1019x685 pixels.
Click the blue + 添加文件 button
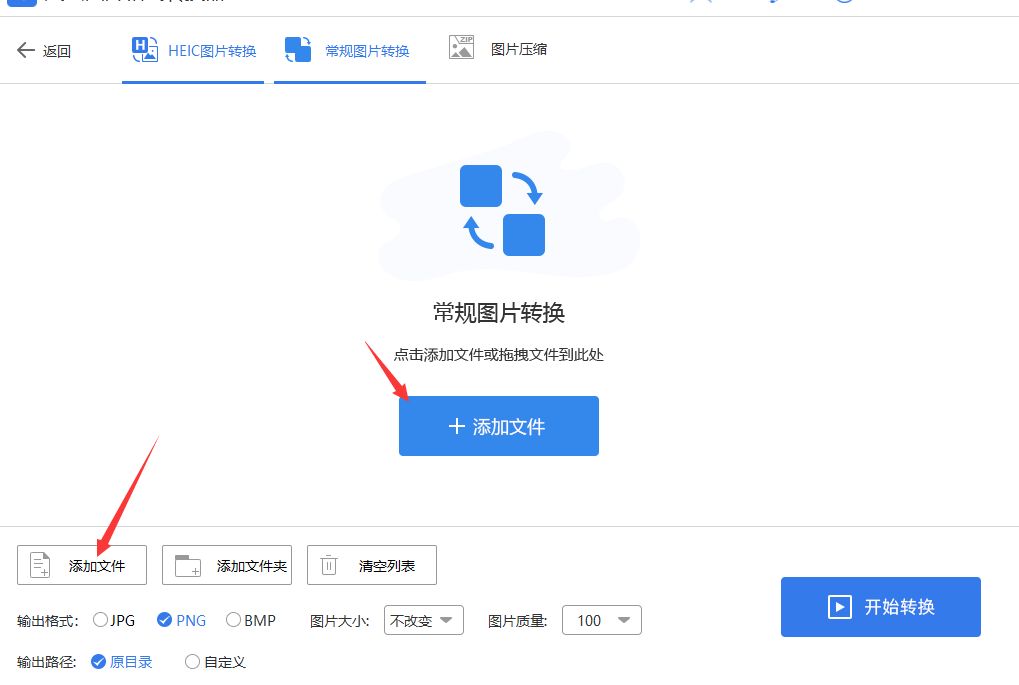coord(498,426)
